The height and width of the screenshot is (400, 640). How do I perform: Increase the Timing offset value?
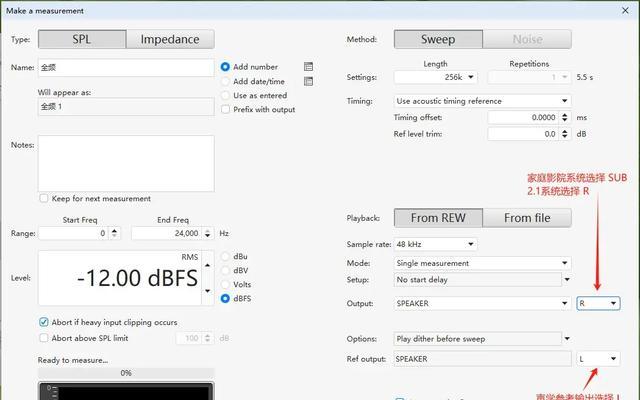tap(565, 115)
